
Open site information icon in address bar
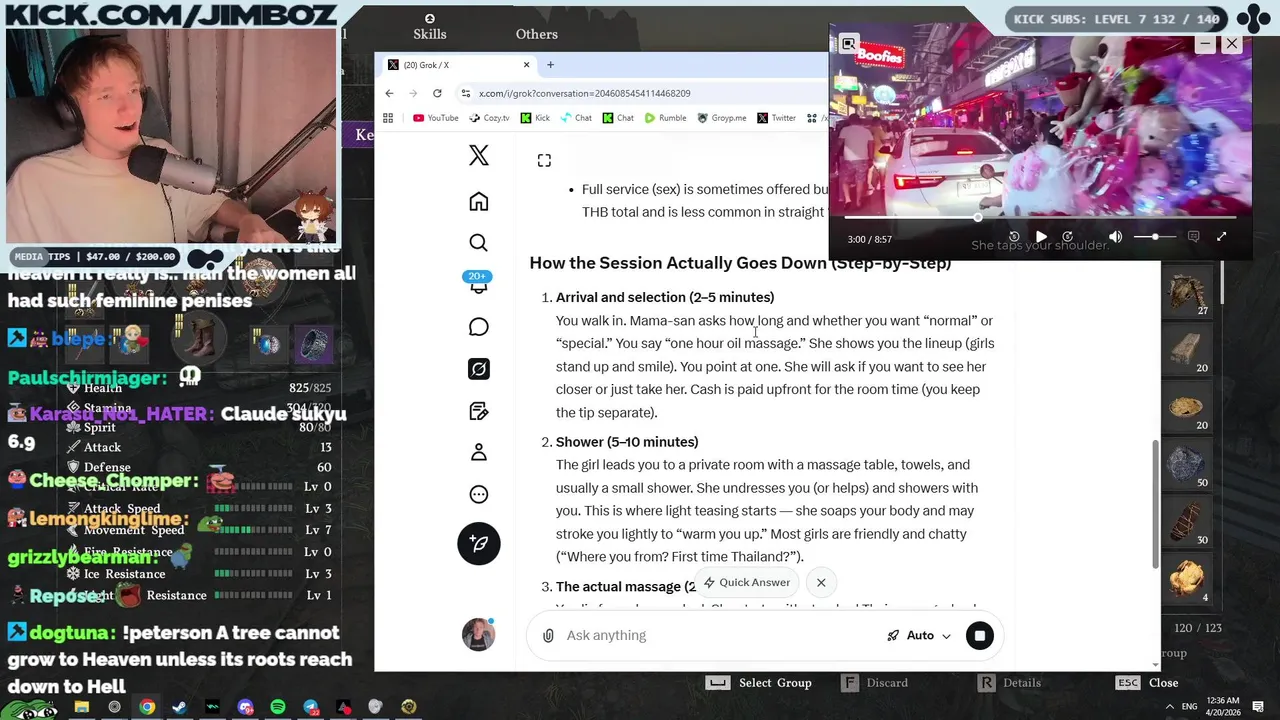click(x=466, y=93)
